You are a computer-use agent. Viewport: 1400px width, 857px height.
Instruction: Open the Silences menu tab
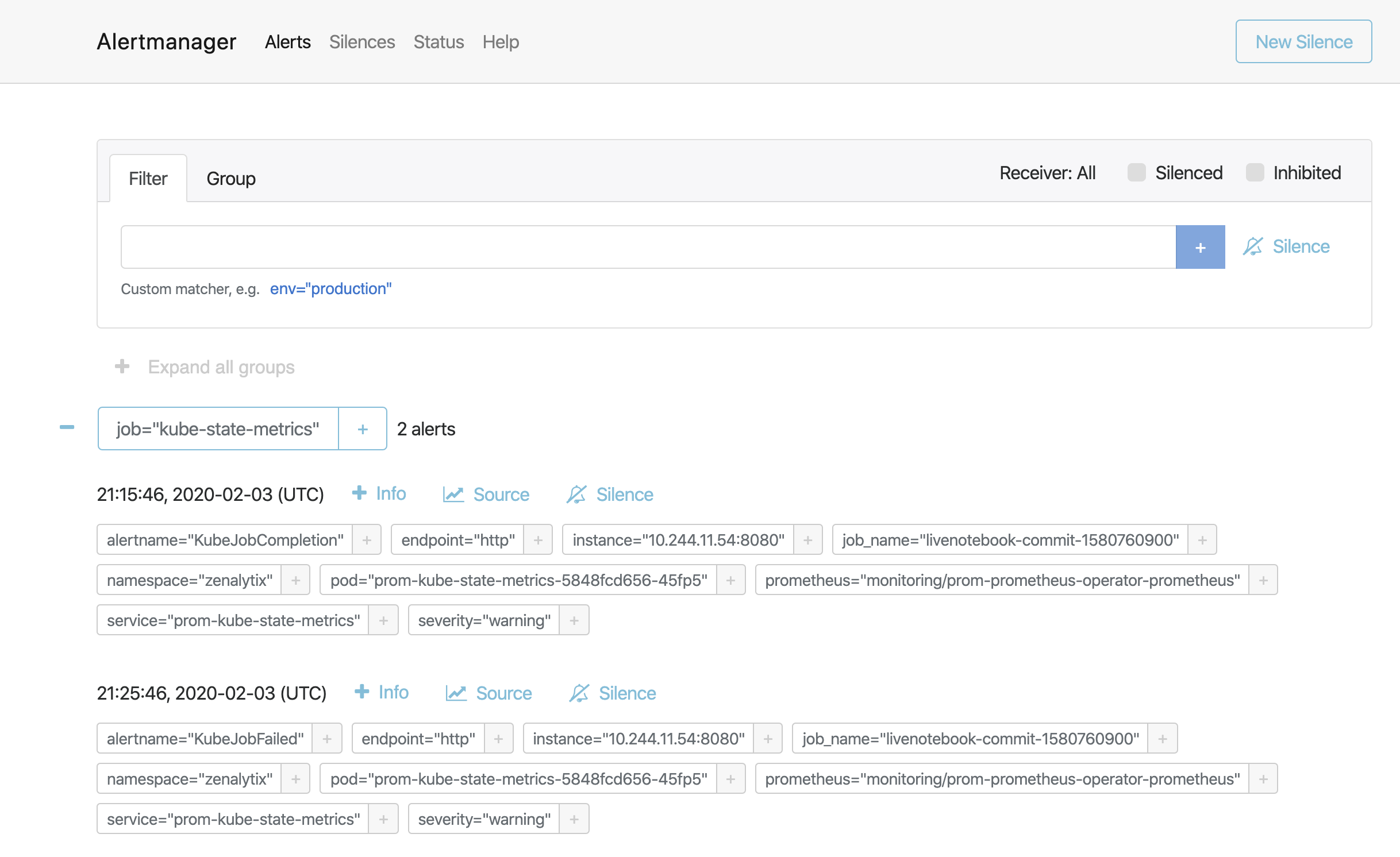point(362,41)
